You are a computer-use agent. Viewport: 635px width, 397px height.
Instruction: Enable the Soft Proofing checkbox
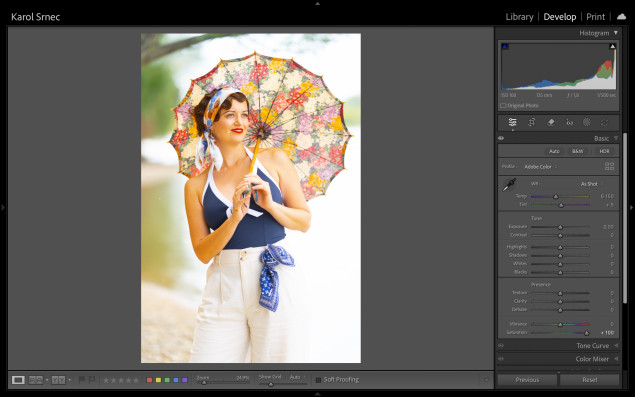coord(318,380)
